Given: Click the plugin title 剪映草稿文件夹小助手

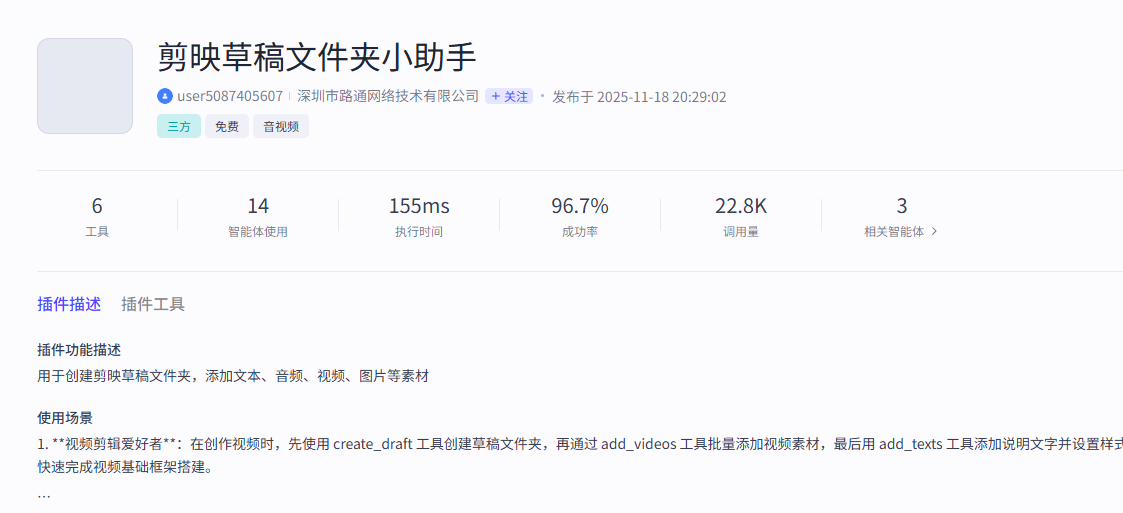Looking at the screenshot, I should coord(317,57).
